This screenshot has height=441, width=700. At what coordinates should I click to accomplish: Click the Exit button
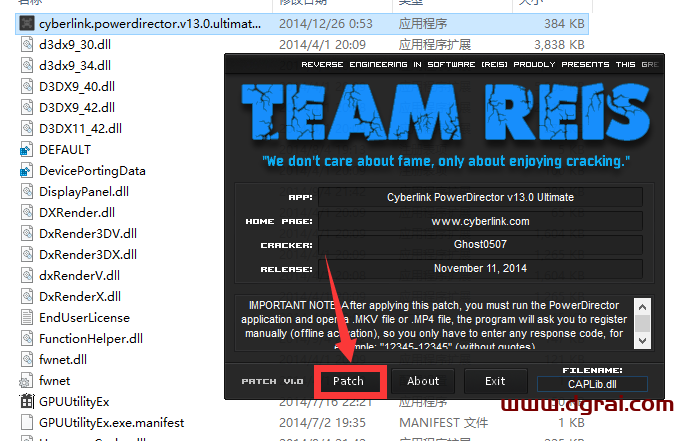click(x=495, y=381)
